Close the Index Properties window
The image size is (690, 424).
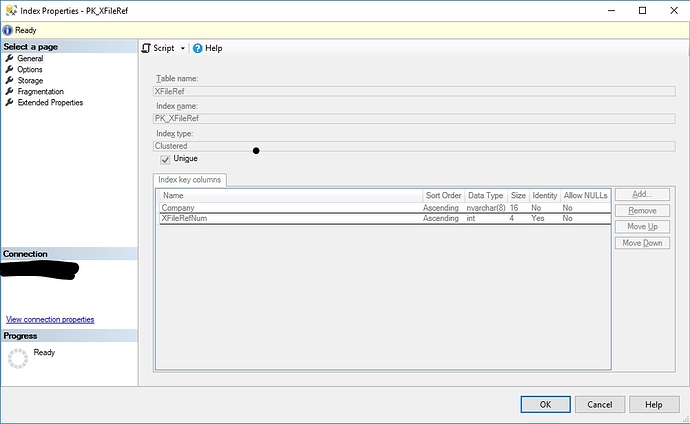674,11
